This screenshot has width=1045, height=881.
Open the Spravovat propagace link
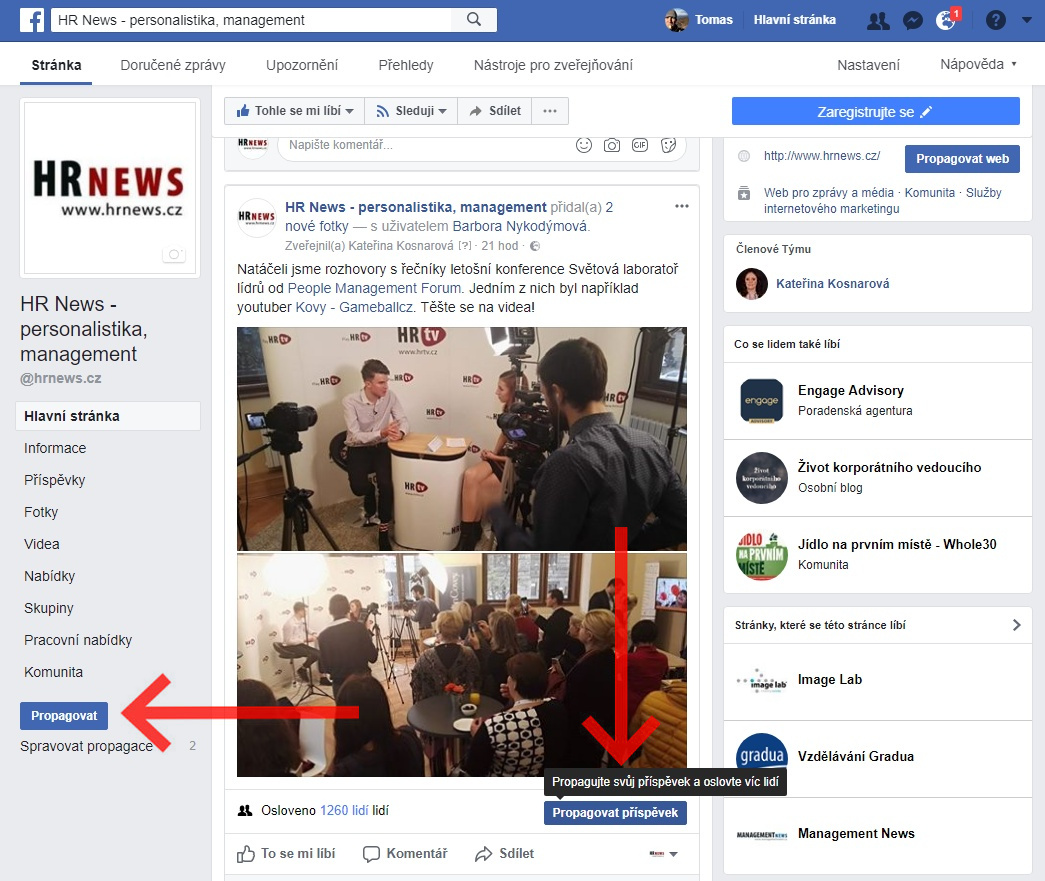pos(87,746)
